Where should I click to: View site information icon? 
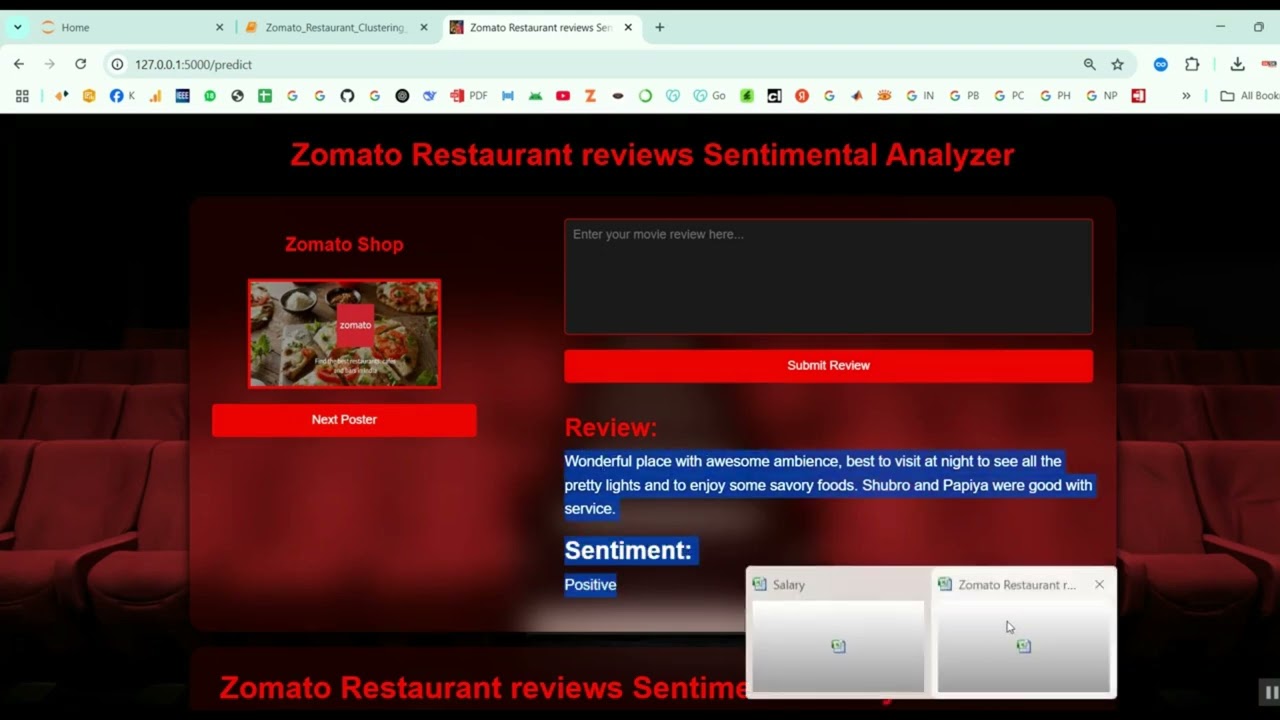[117, 64]
